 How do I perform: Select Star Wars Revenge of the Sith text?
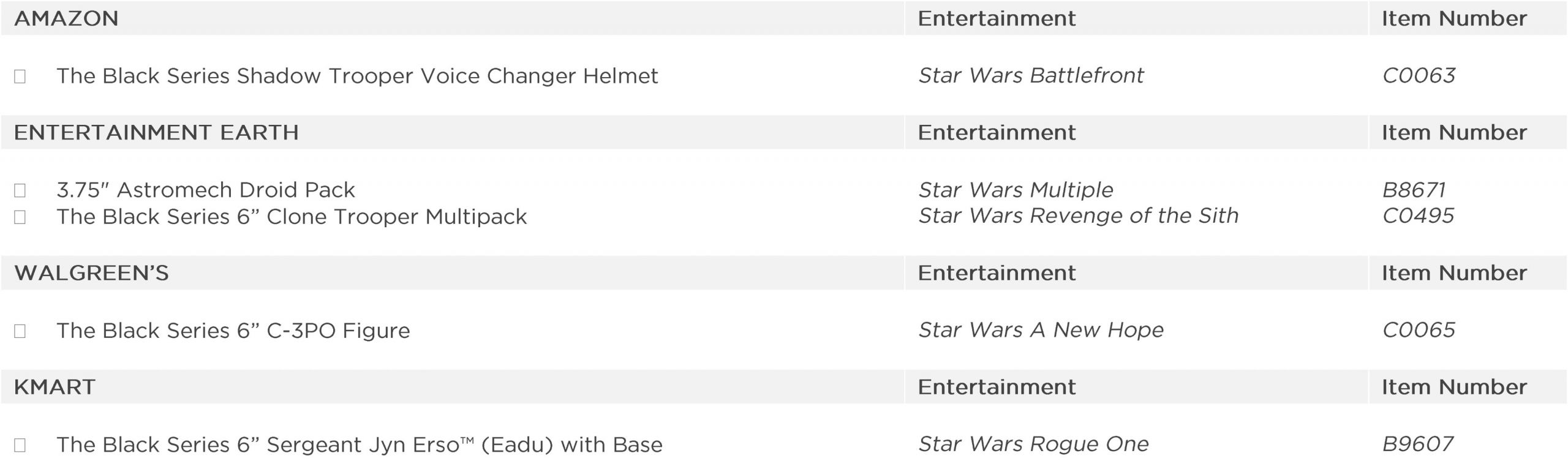1078,215
